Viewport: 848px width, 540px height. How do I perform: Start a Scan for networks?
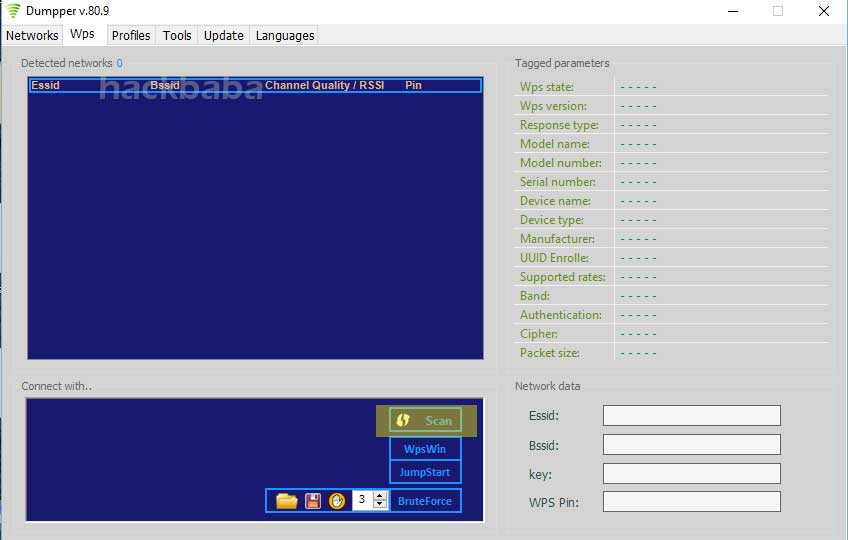426,420
